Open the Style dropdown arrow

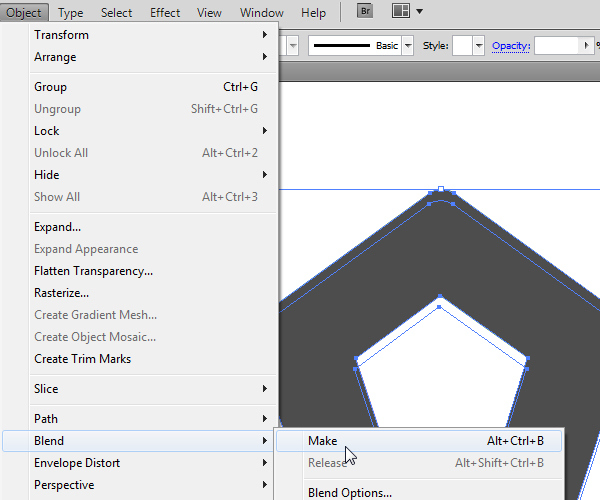tap(479, 46)
